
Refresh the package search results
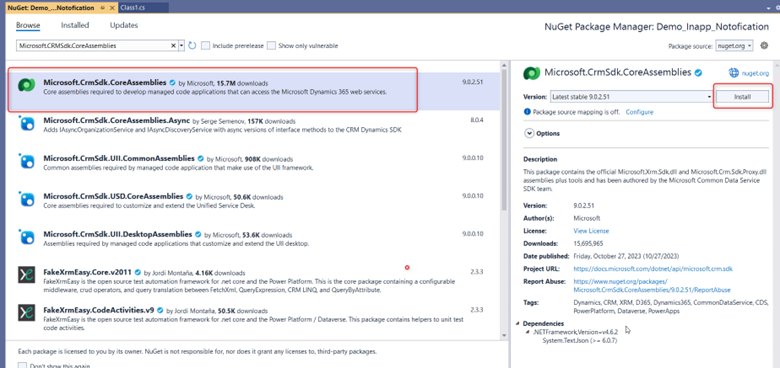click(x=192, y=46)
